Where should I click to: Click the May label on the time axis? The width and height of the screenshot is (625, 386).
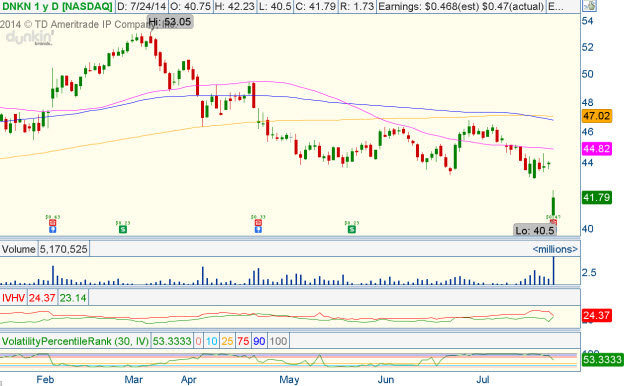pos(289,379)
